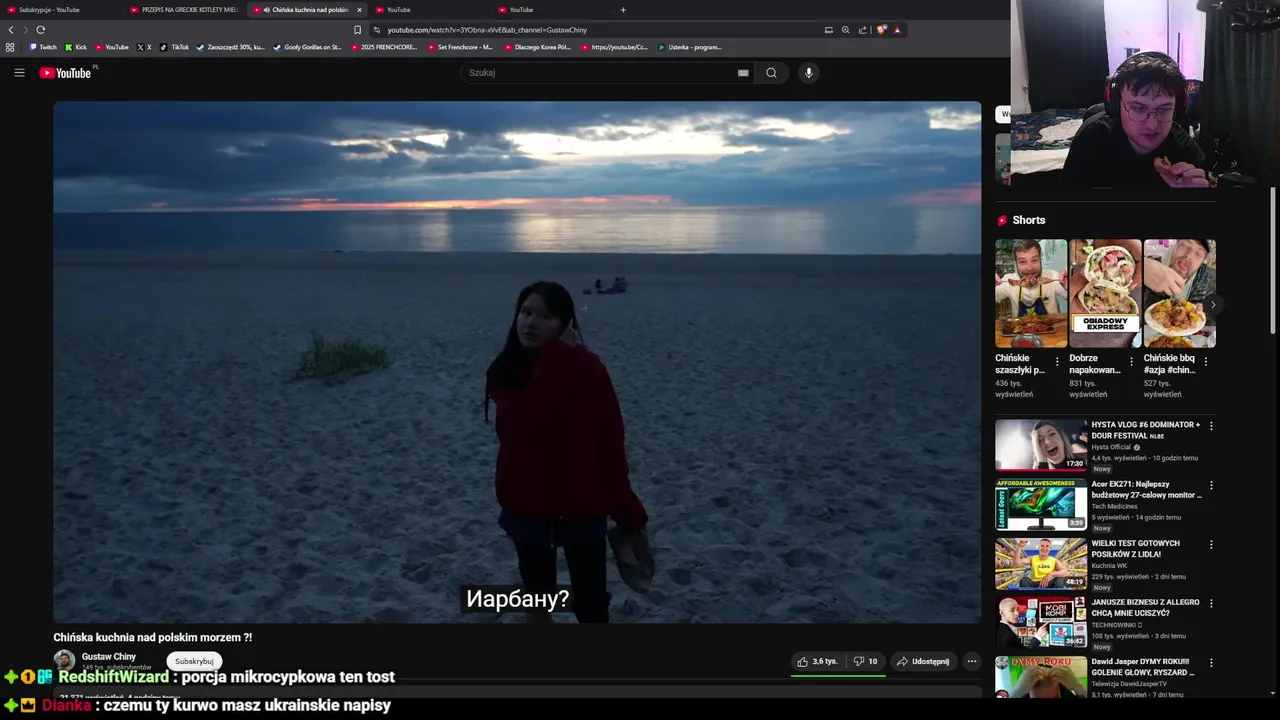This screenshot has width=1280, height=720.
Task: Open the apps grid in bookmarks bar
Action: (x=11, y=47)
